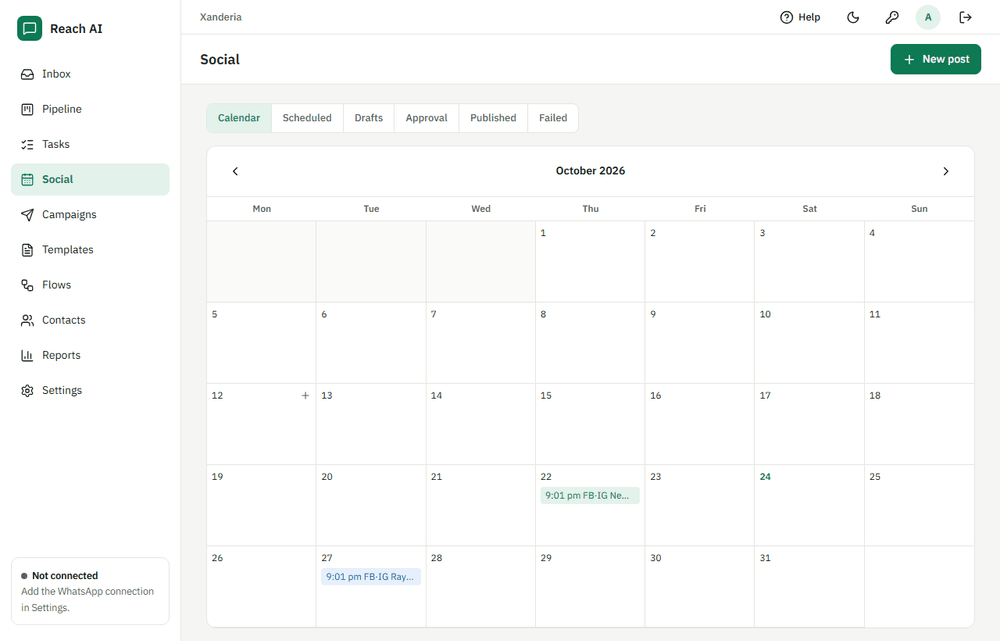Open the Approval tab
This screenshot has width=1000, height=641.
coord(427,118)
